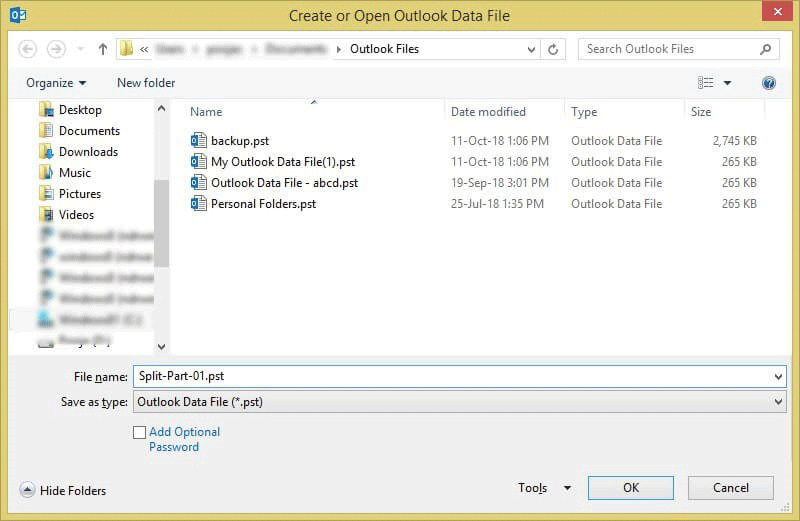
Task: Expand the File name dropdown arrow
Action: coord(778,377)
